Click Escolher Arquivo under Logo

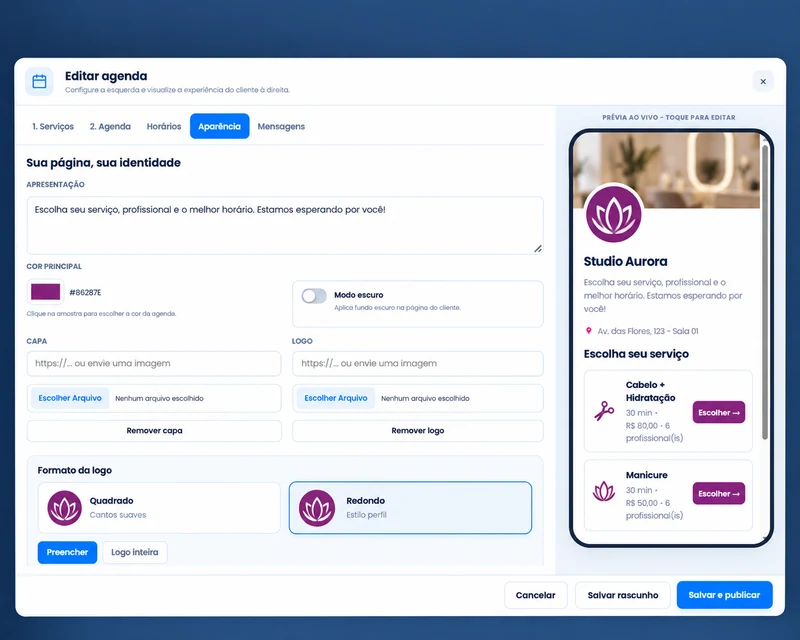pos(336,398)
